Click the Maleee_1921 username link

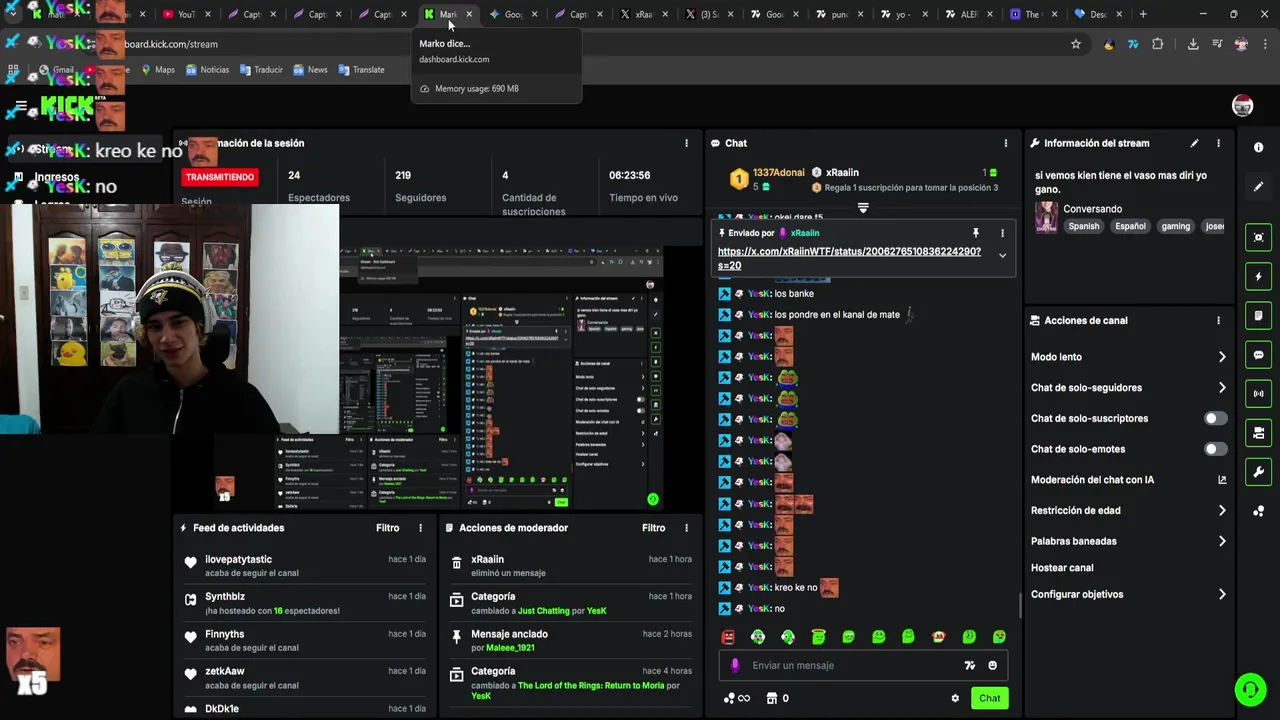[x=510, y=648]
